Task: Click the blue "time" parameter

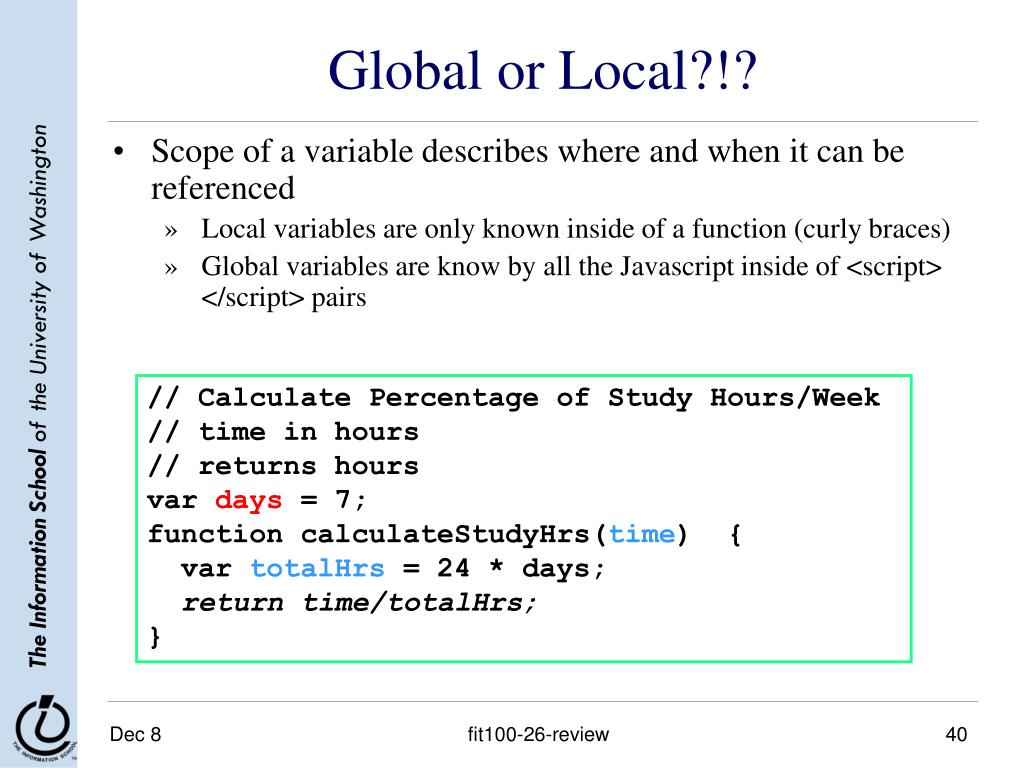Action: tap(641, 534)
